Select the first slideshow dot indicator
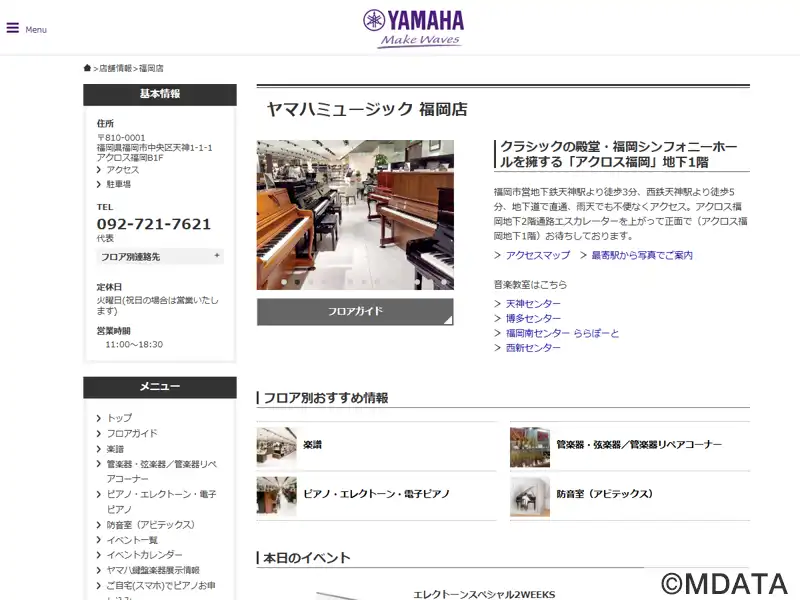 pyautogui.click(x=284, y=282)
